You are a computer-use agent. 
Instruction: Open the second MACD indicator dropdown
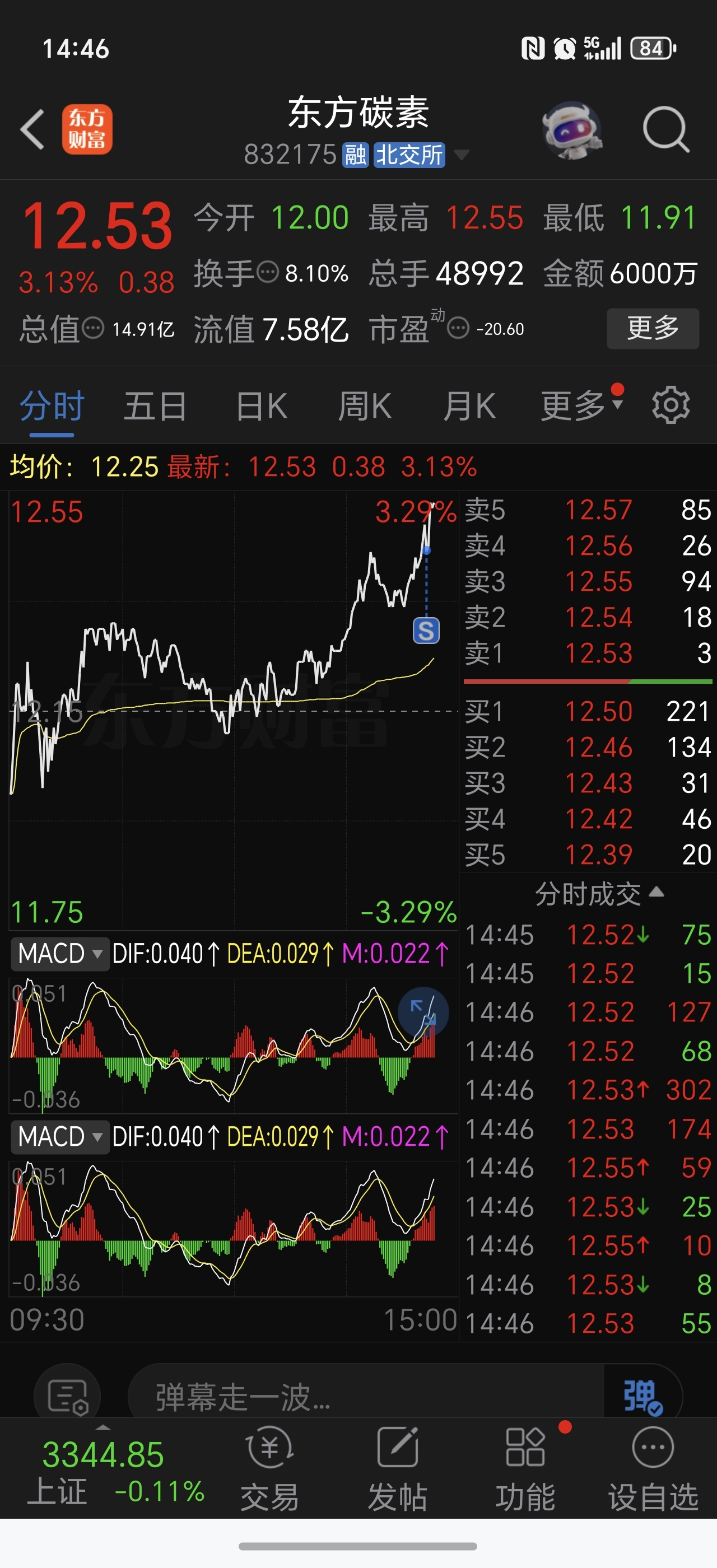[59, 1136]
